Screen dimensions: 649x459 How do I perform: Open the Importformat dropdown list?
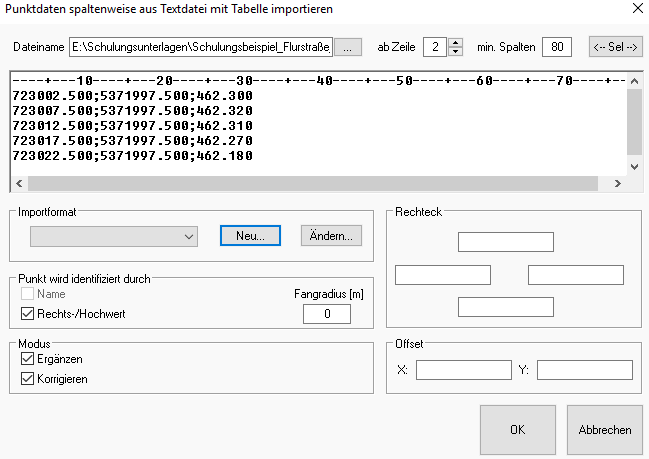click(x=189, y=236)
